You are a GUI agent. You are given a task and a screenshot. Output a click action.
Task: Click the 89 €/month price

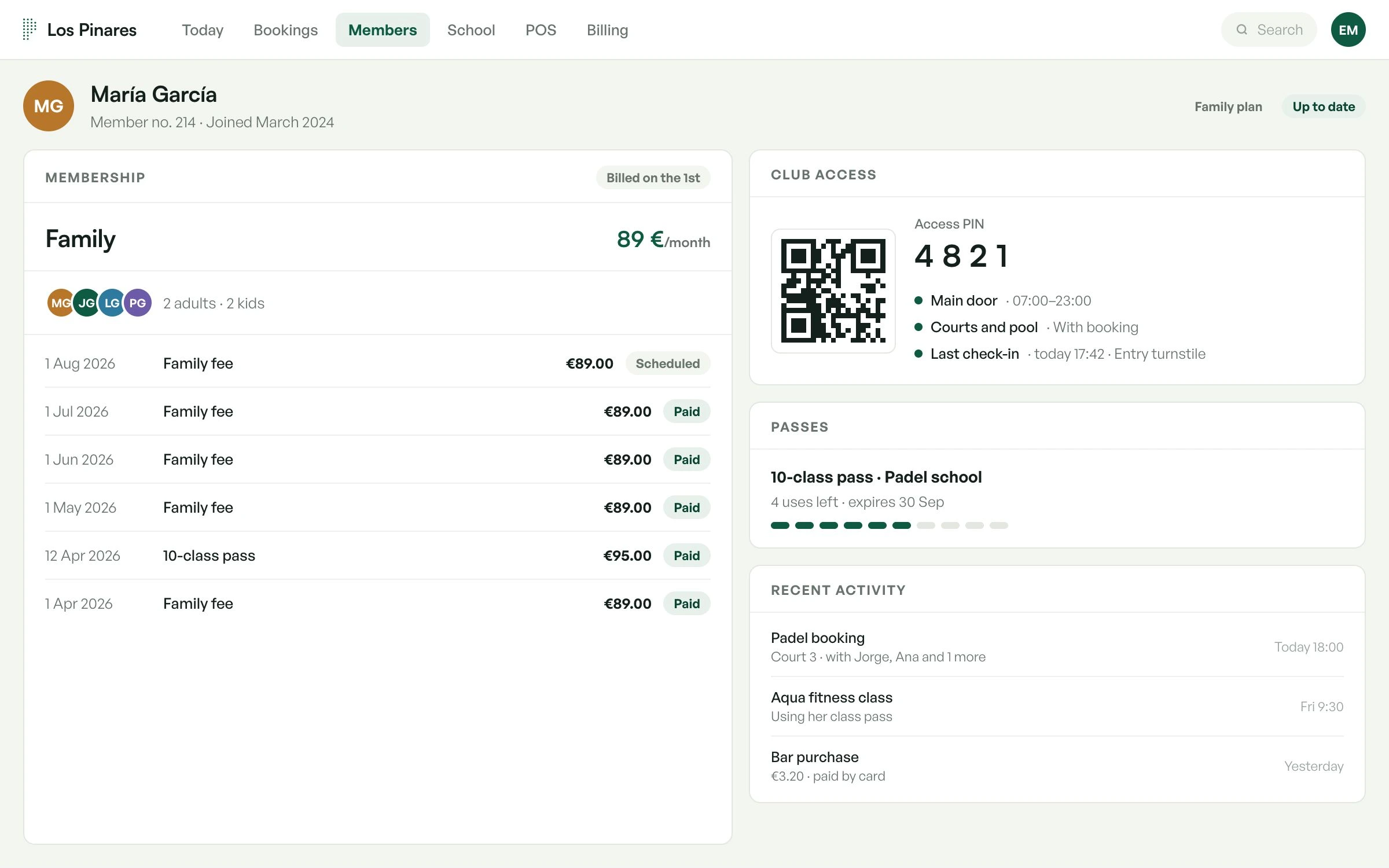663,240
